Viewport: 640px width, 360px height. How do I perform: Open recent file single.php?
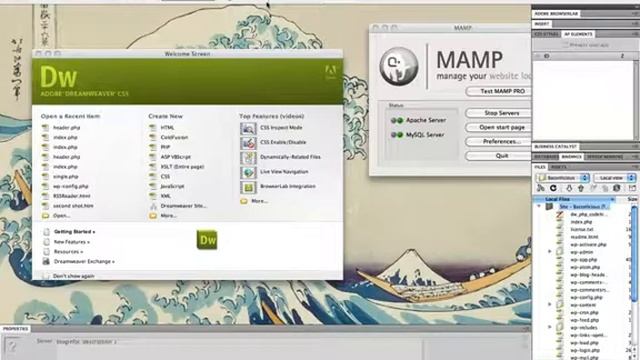click(65, 176)
